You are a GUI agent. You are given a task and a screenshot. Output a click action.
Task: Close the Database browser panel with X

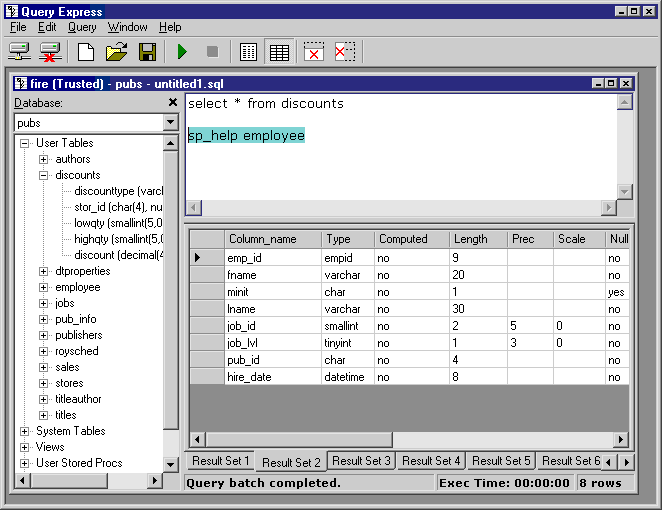pos(173,102)
